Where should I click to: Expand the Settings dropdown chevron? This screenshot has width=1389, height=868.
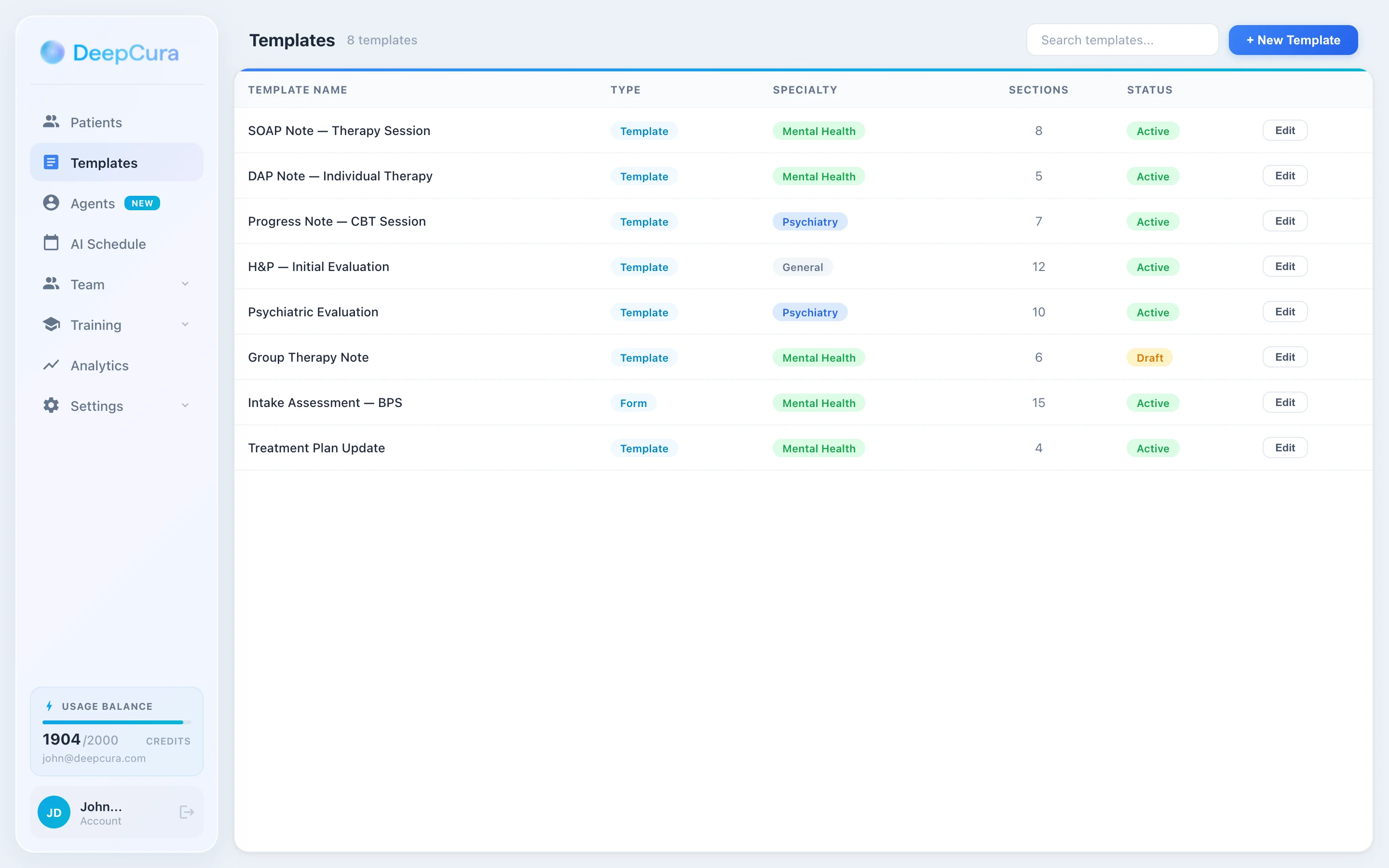[x=185, y=405]
